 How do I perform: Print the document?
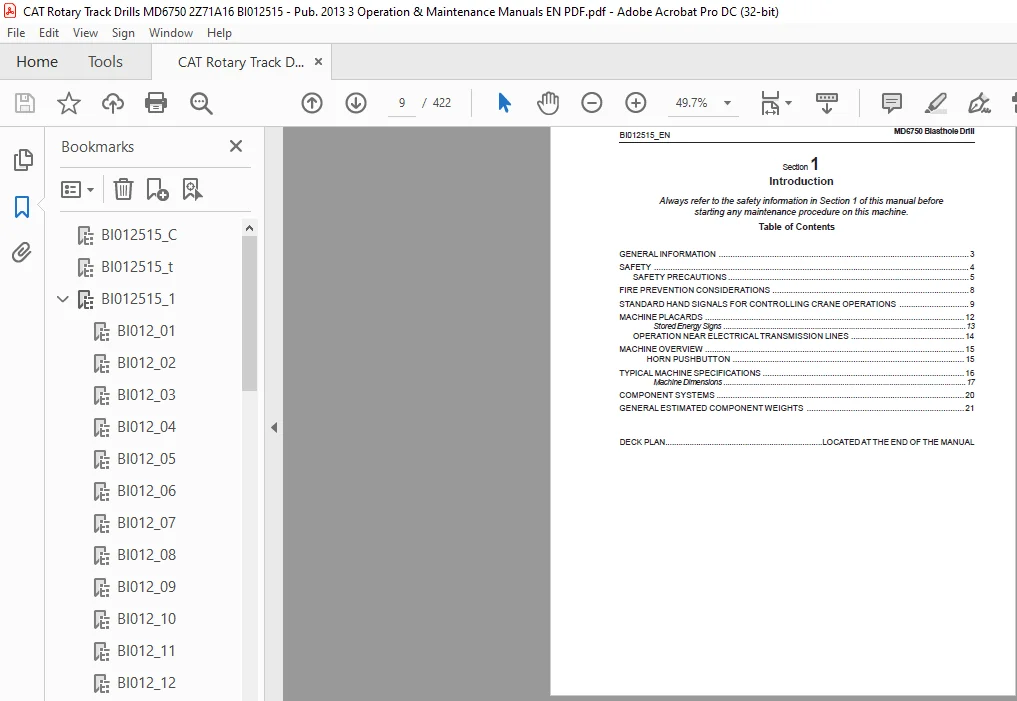pyautogui.click(x=156, y=103)
